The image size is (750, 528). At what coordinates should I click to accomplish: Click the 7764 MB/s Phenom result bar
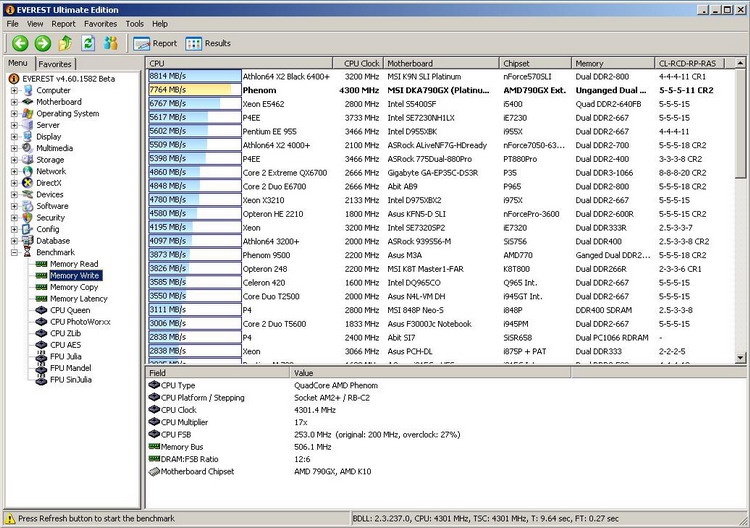tap(195, 90)
